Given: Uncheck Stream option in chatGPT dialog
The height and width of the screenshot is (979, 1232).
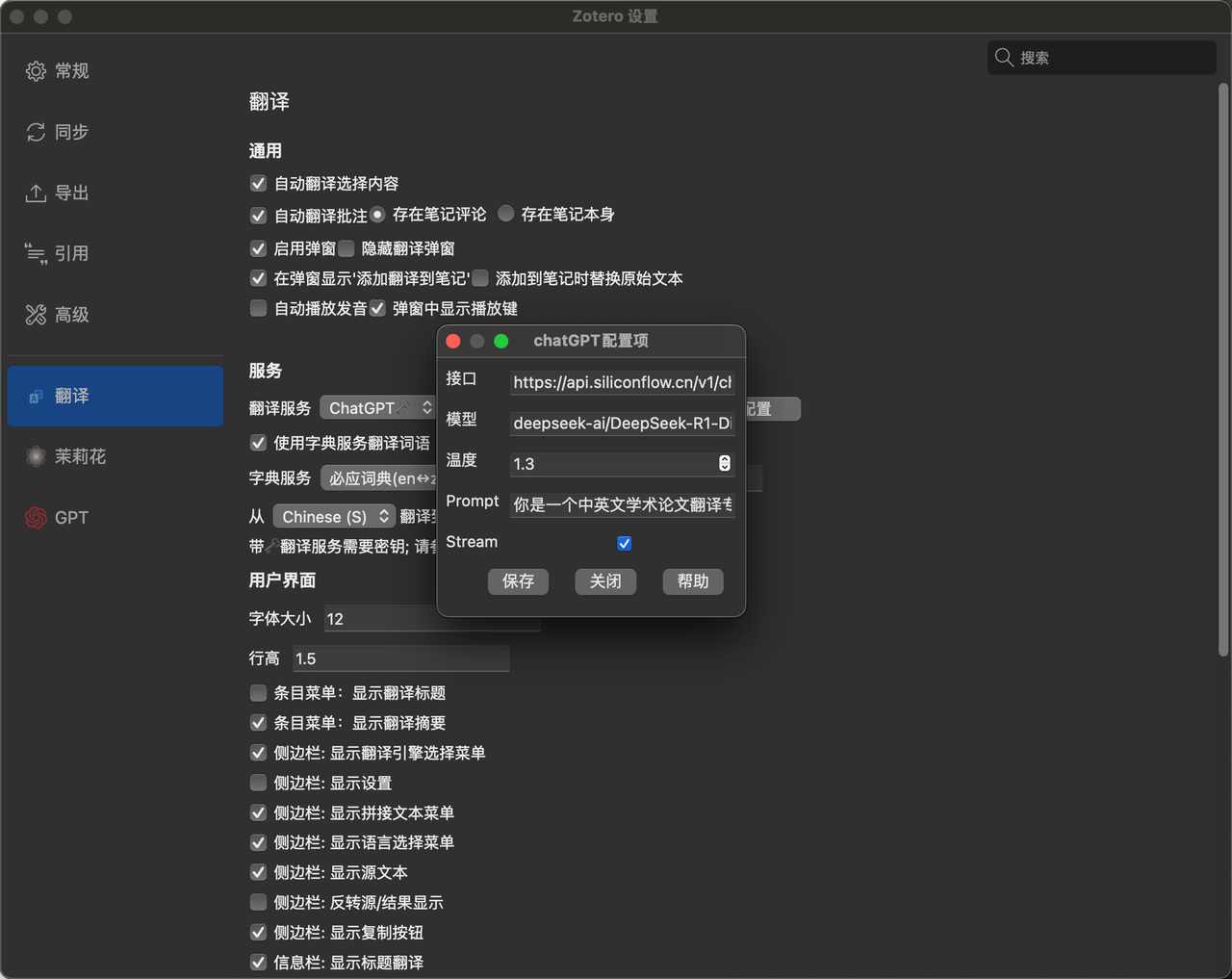Looking at the screenshot, I should (624, 544).
